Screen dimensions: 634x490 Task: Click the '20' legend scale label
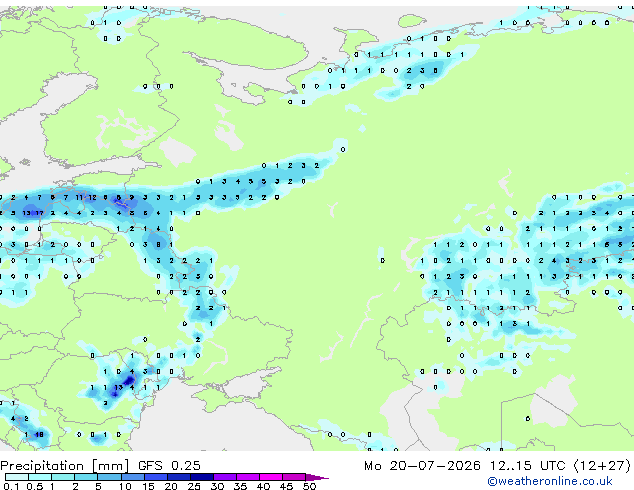point(171,486)
